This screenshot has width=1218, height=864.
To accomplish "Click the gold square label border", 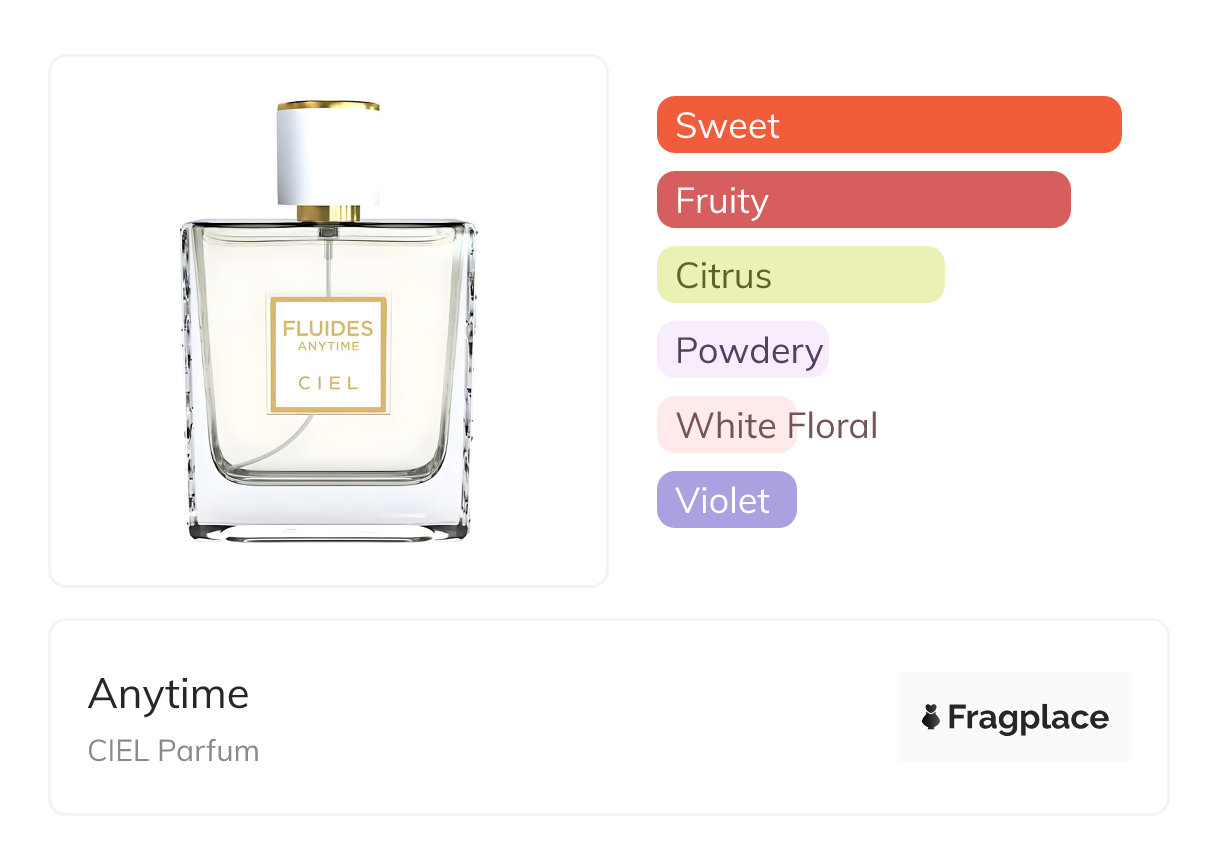I will [273, 353].
